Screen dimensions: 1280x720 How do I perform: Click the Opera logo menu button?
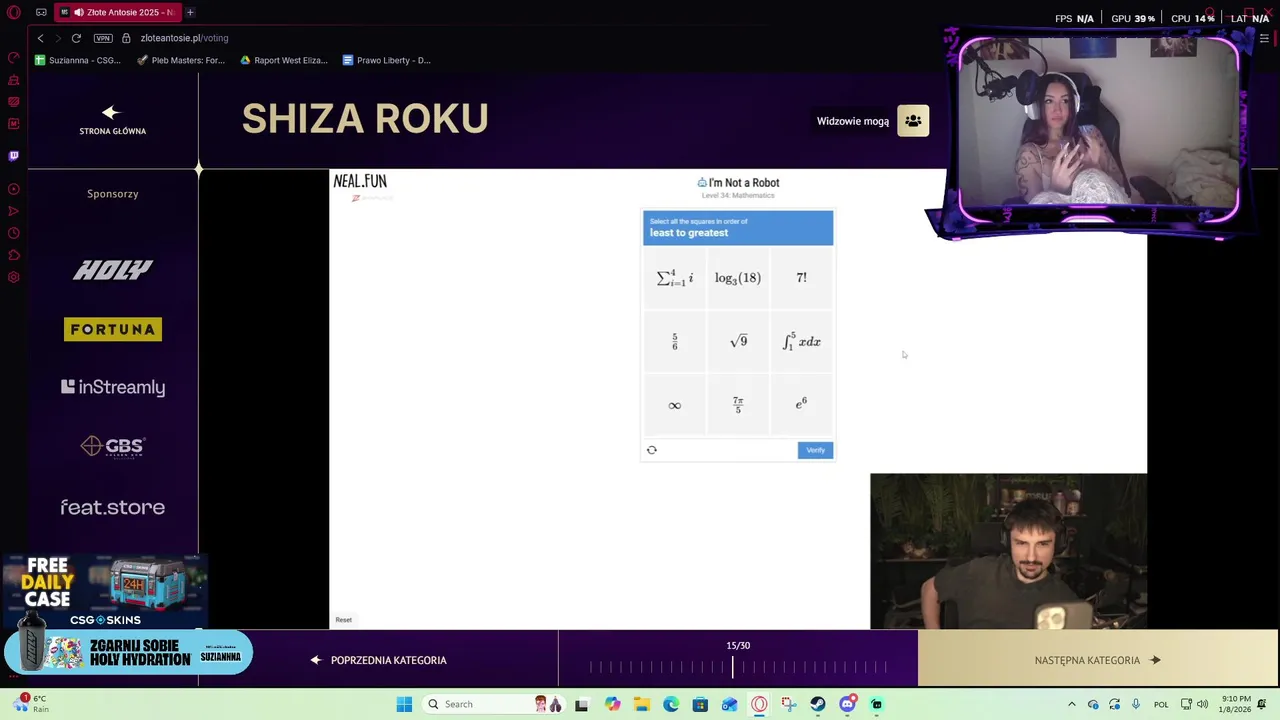(x=14, y=12)
